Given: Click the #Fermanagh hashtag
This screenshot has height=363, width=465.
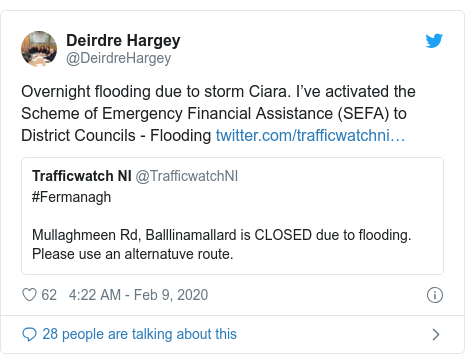Looking at the screenshot, I should click(71, 197).
